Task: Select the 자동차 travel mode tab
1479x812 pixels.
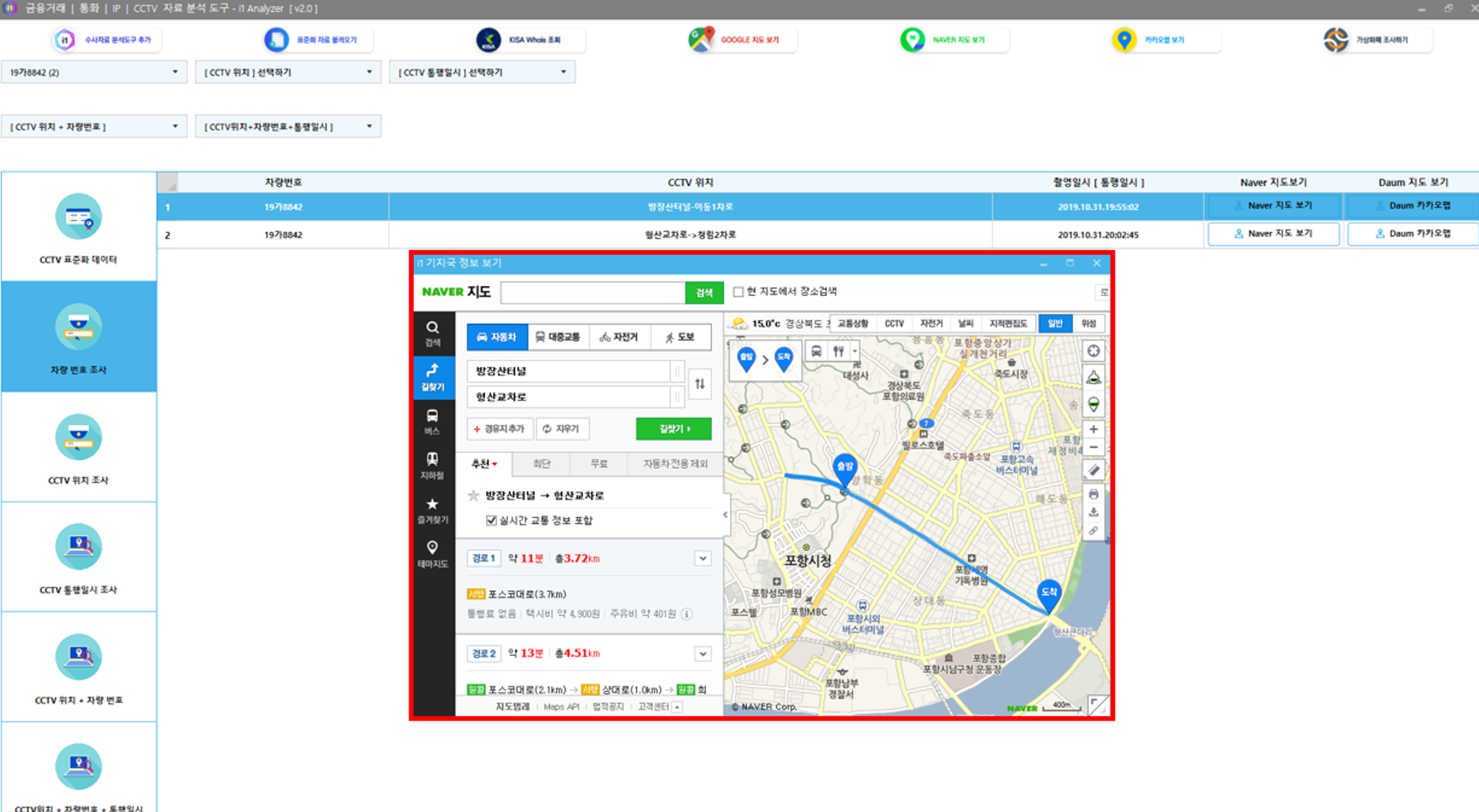Action: point(497,337)
